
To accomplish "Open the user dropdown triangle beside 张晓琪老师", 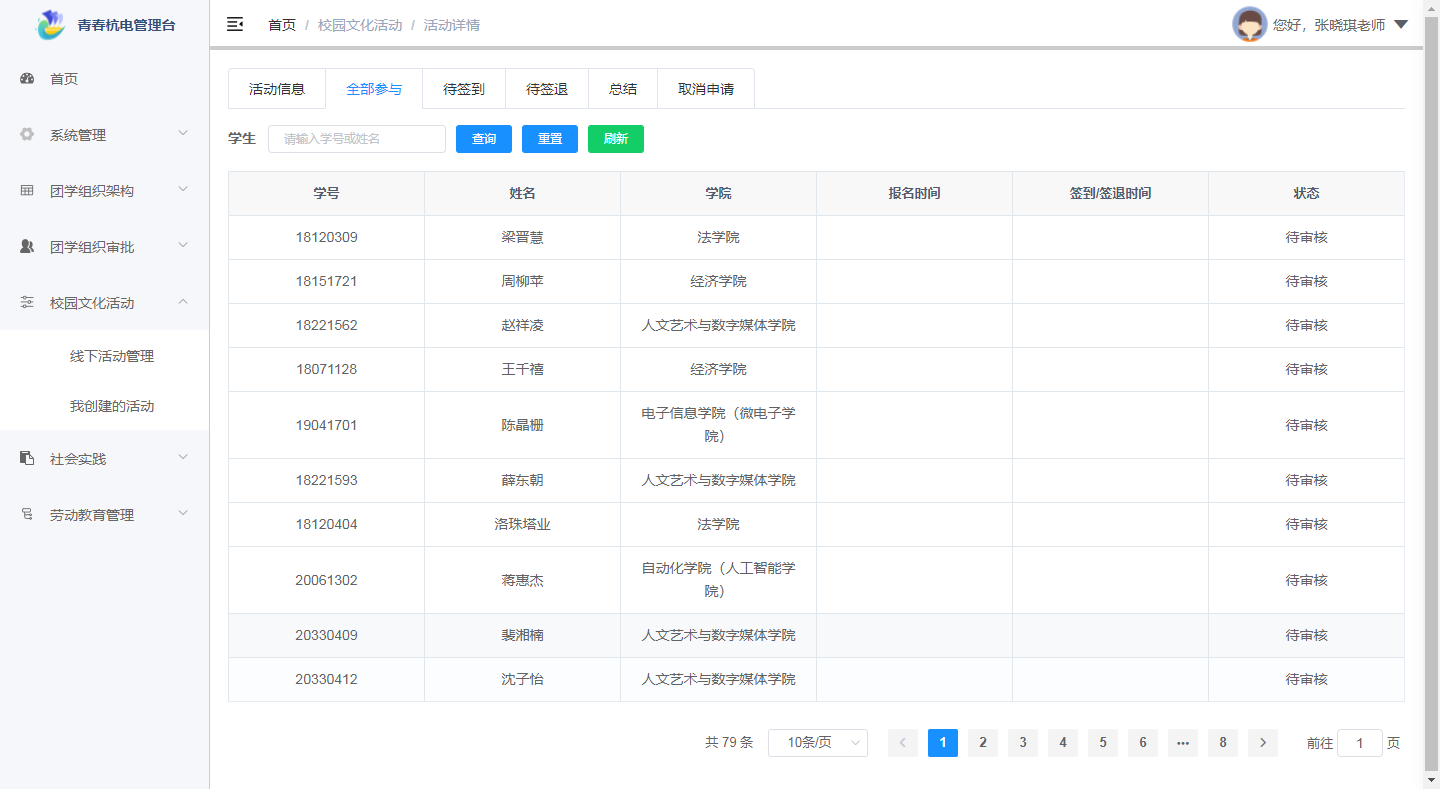I will 1401,24.
